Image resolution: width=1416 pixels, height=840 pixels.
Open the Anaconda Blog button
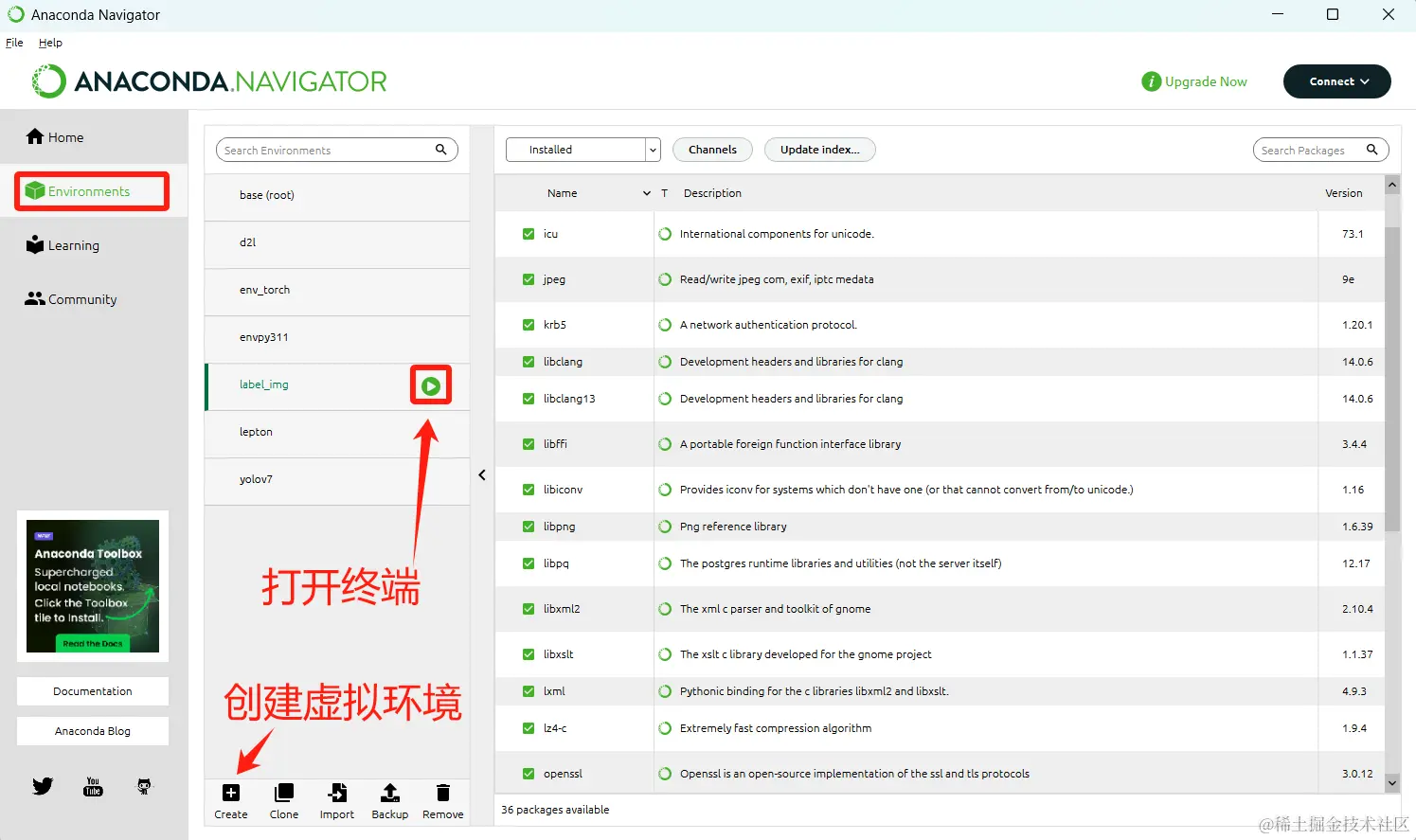(x=93, y=731)
